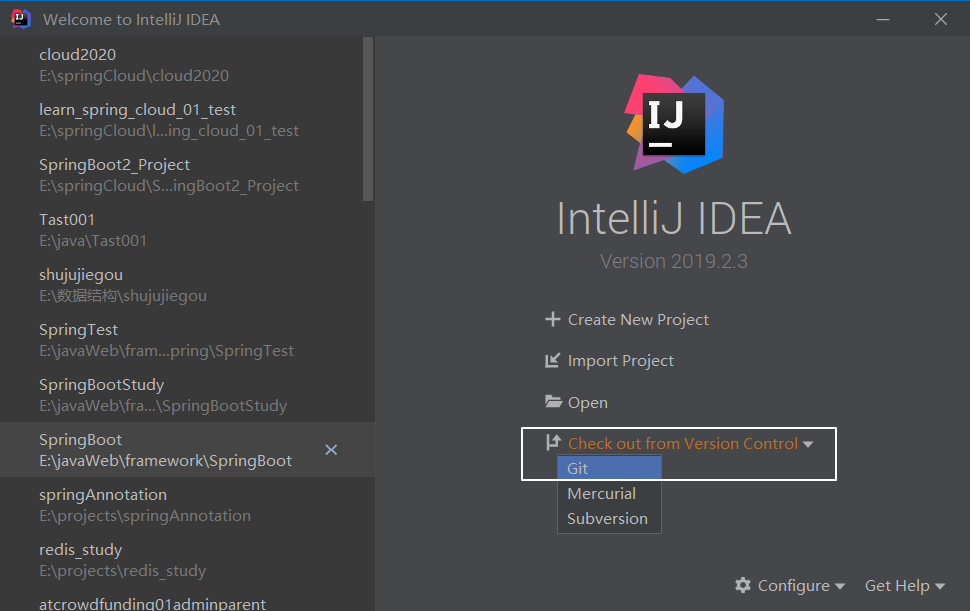970x611 pixels.
Task: Open the highlighted SpringBoot project
Action: (187, 450)
